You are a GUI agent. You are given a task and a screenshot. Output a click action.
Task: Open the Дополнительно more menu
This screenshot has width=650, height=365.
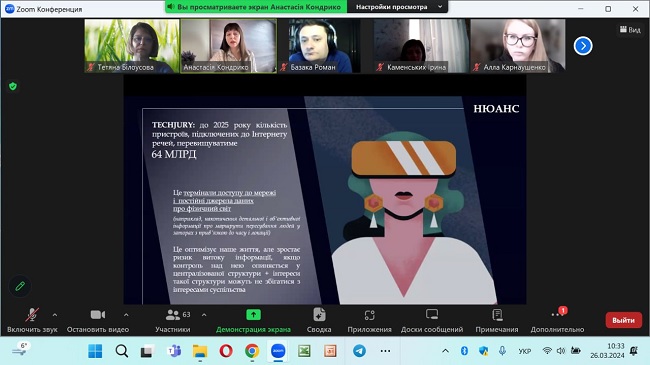(x=557, y=321)
